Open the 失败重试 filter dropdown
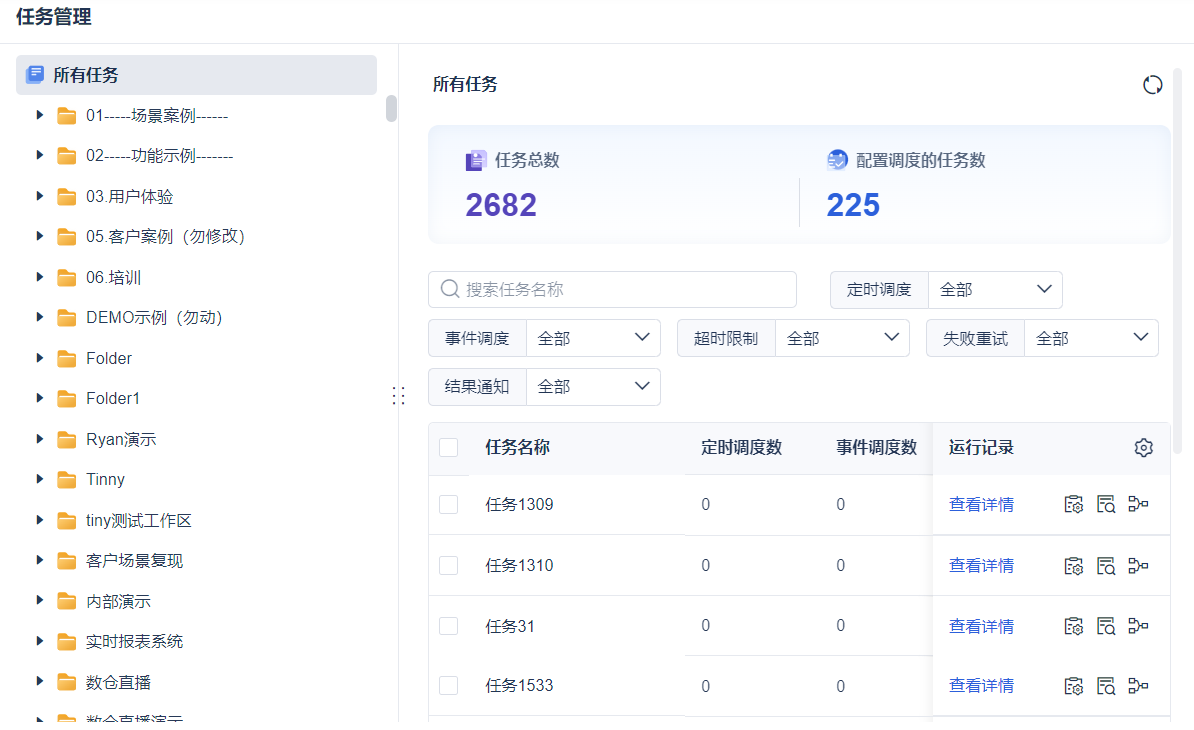Screen dimensions: 1194x730 [x=1091, y=339]
